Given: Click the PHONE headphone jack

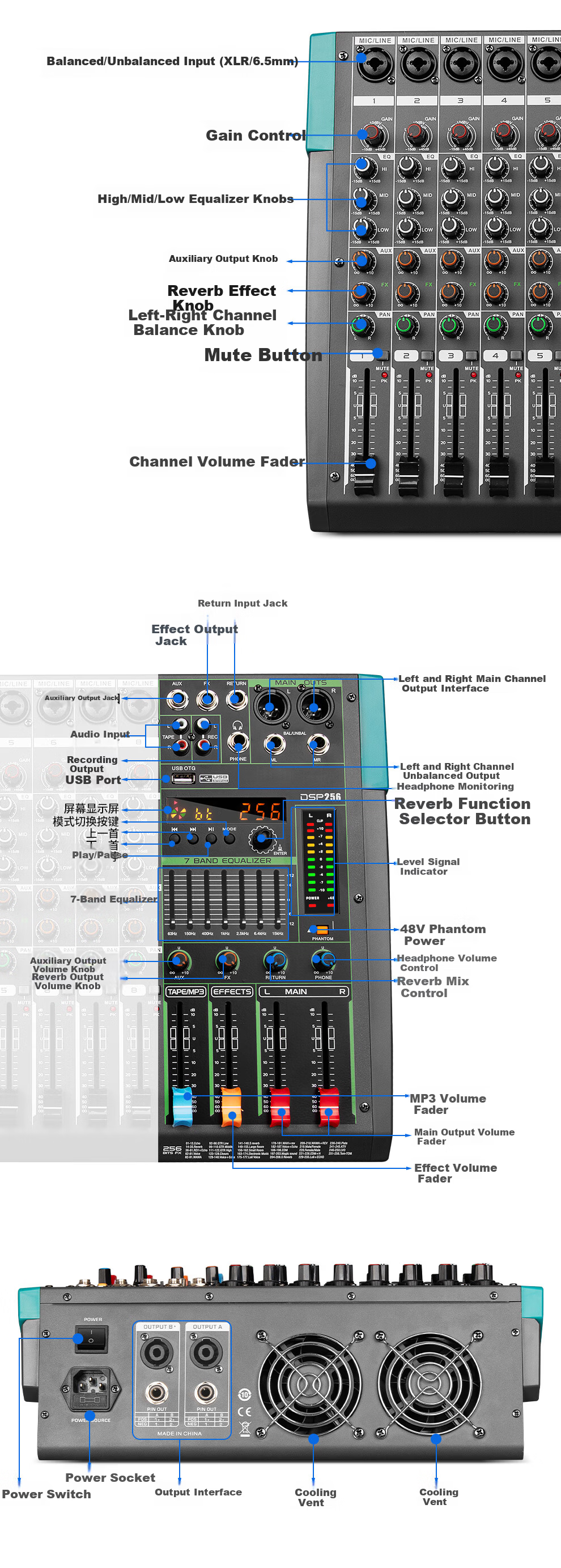Looking at the screenshot, I should pyautogui.click(x=238, y=743).
